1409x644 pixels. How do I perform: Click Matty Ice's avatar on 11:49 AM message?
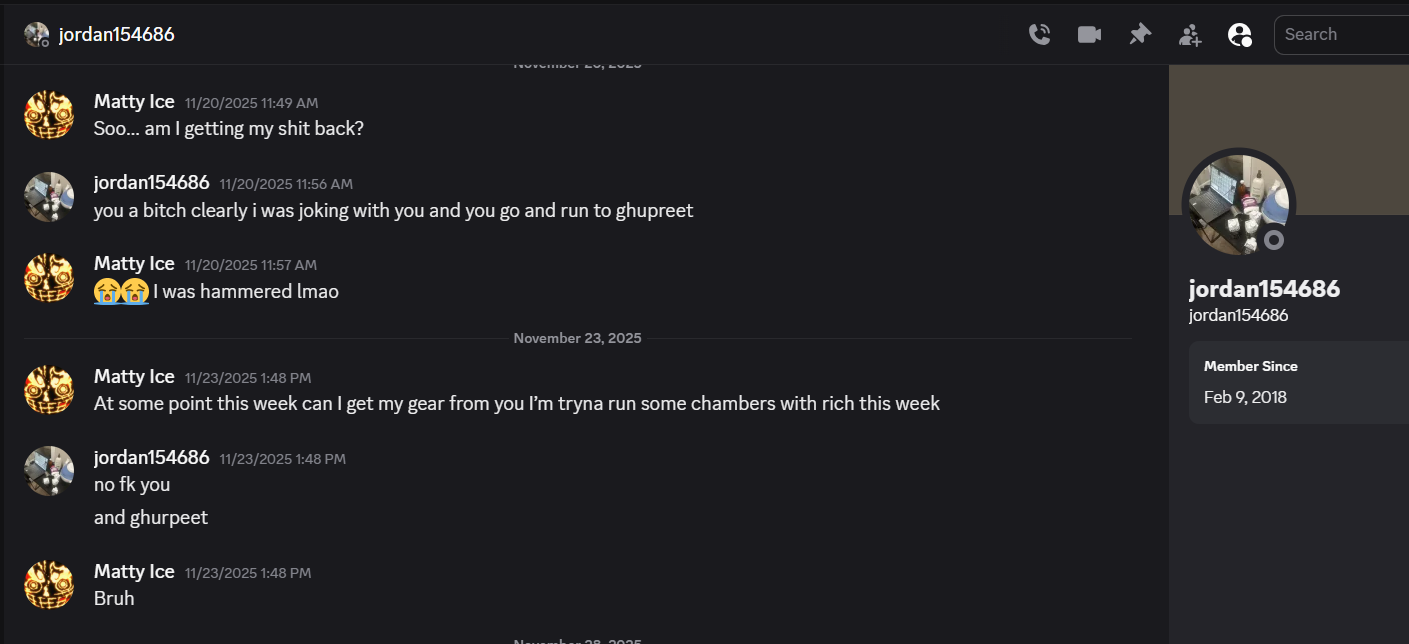pos(49,115)
